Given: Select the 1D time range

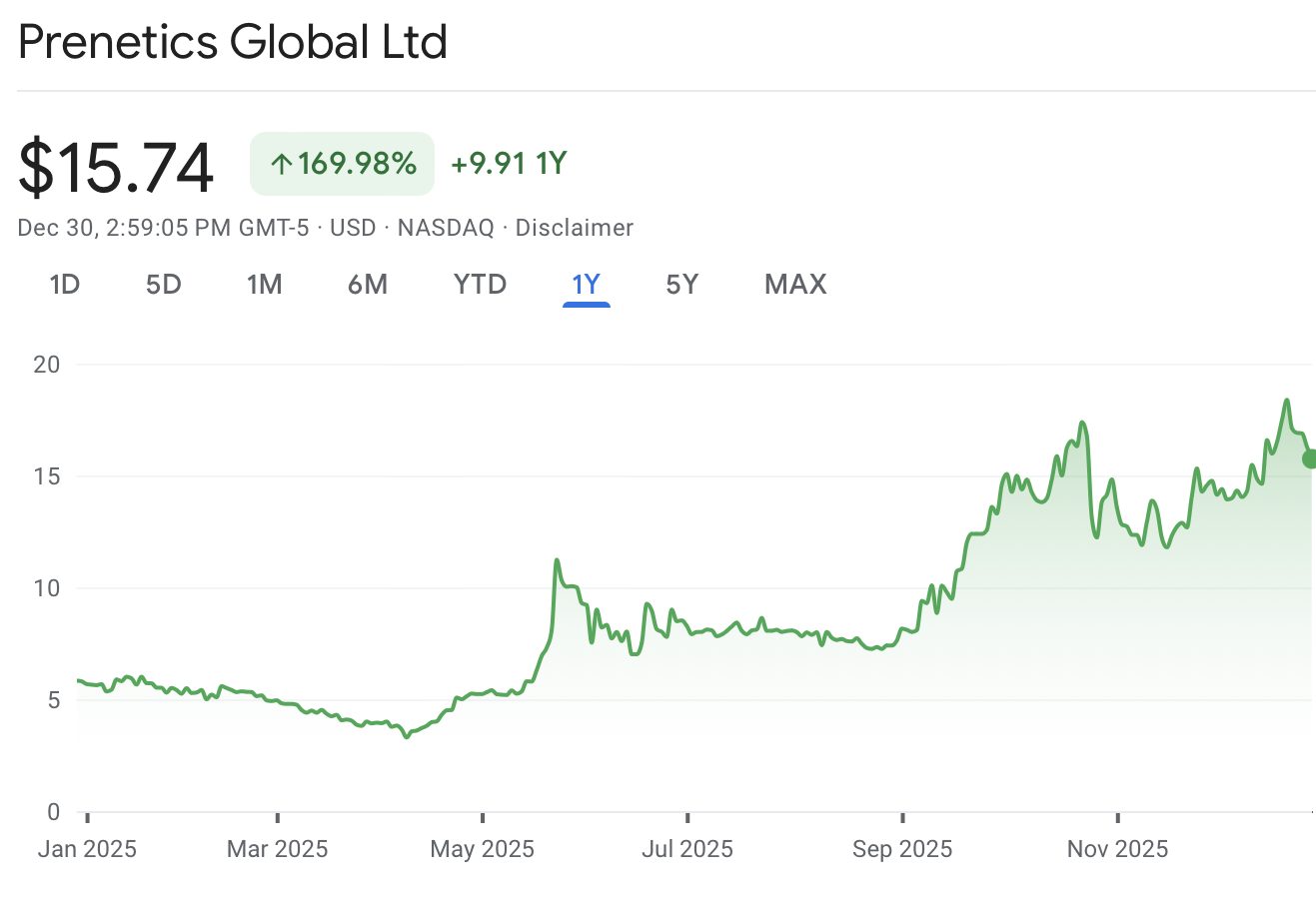Looking at the screenshot, I should pyautogui.click(x=64, y=284).
